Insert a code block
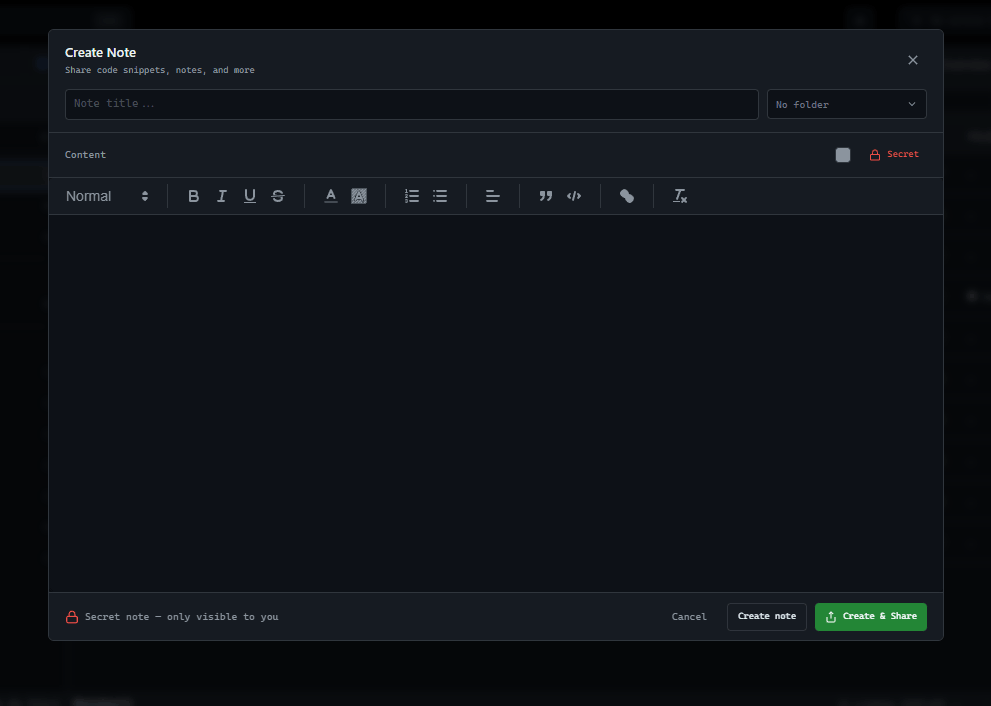This screenshot has width=991, height=706. coord(573,196)
